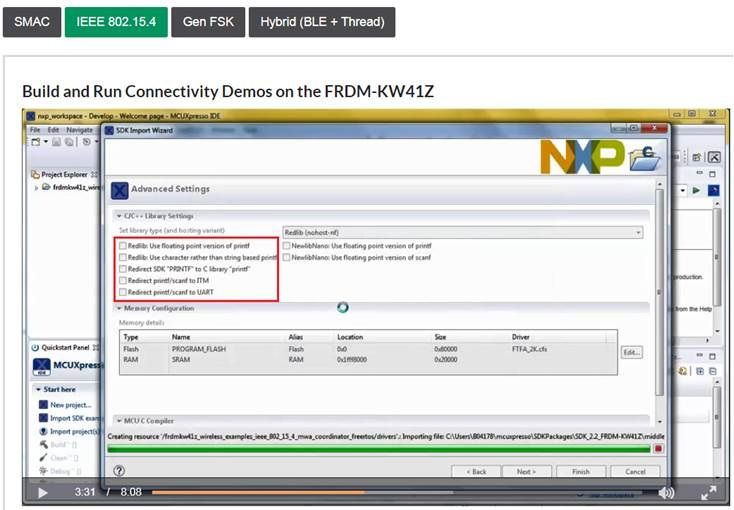Open wizard help question mark icon
The width and height of the screenshot is (734, 510).
119,471
